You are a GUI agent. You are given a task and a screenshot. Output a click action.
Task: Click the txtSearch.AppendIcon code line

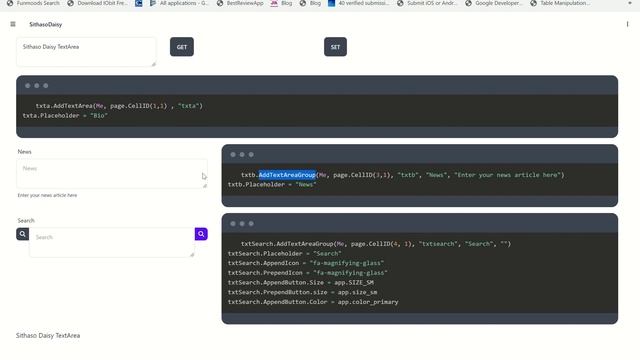(306, 263)
